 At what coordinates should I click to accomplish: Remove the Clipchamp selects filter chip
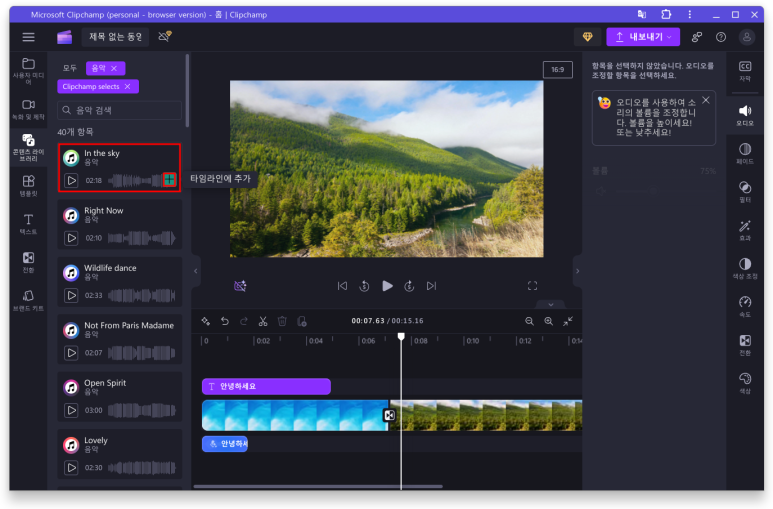(x=128, y=86)
